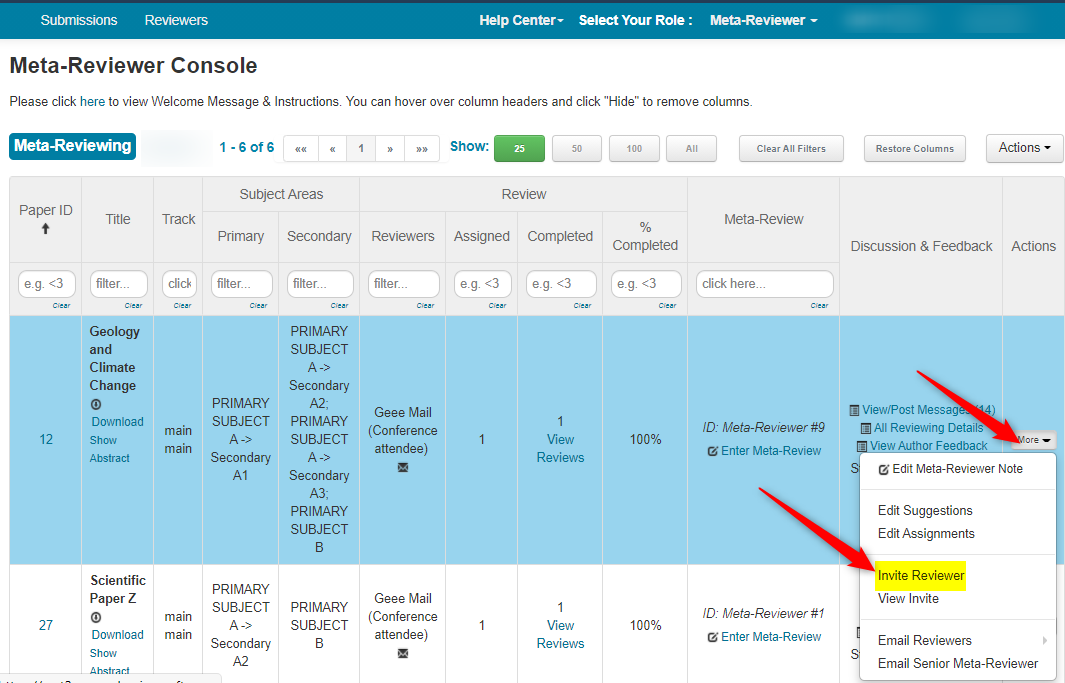Open the All Reviewing Details link
This screenshot has height=683, width=1065.
coord(928,428)
